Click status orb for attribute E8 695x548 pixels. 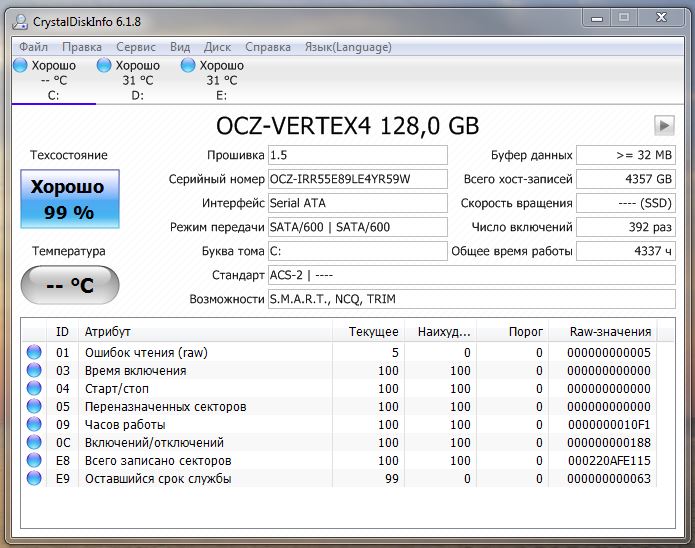pyautogui.click(x=34, y=460)
